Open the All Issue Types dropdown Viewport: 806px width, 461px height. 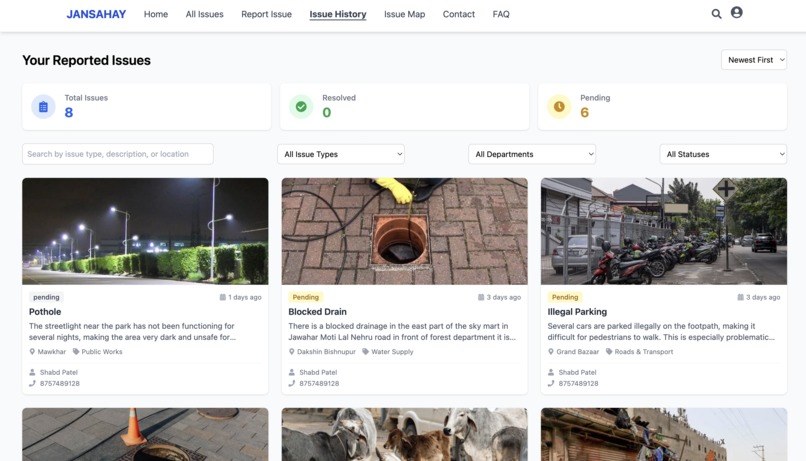coord(341,154)
